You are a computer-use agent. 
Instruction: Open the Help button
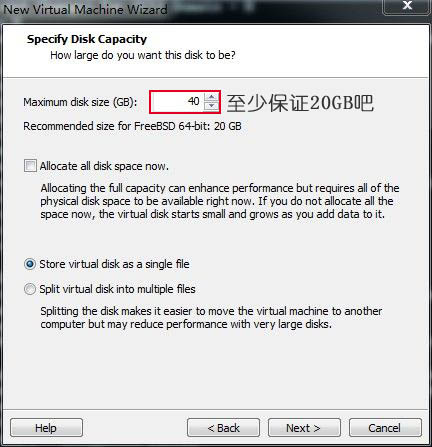46,428
